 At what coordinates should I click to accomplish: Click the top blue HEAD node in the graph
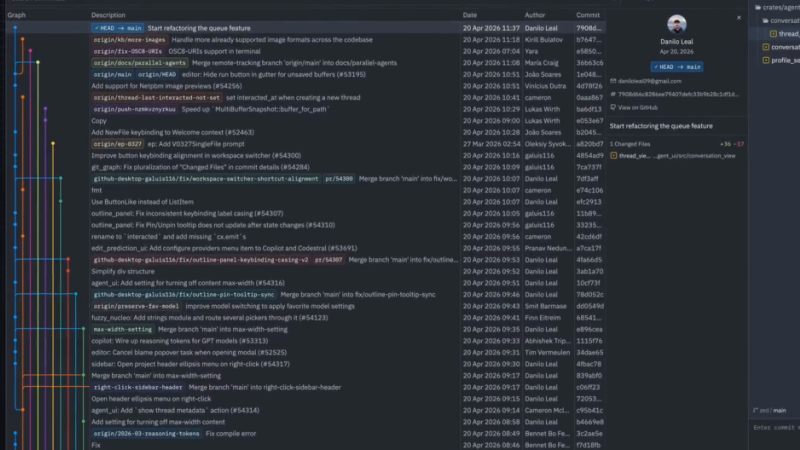(x=15, y=28)
